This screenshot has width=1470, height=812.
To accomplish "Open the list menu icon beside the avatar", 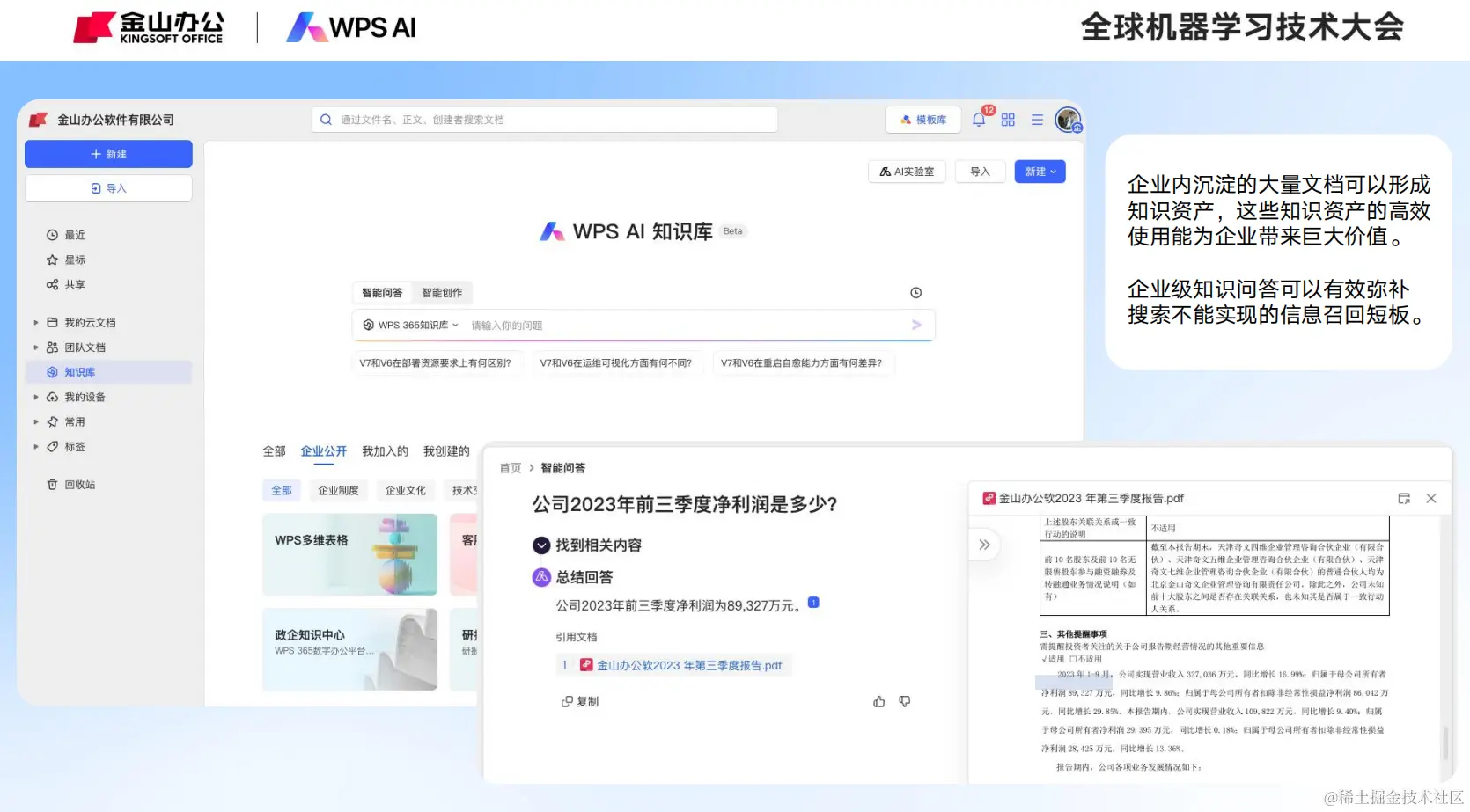I will (1037, 120).
